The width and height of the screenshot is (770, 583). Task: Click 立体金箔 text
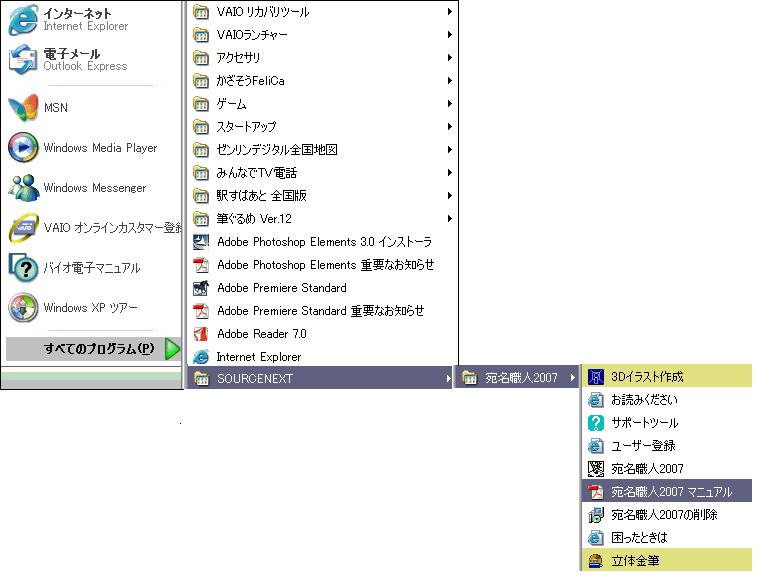pyautogui.click(x=635, y=560)
